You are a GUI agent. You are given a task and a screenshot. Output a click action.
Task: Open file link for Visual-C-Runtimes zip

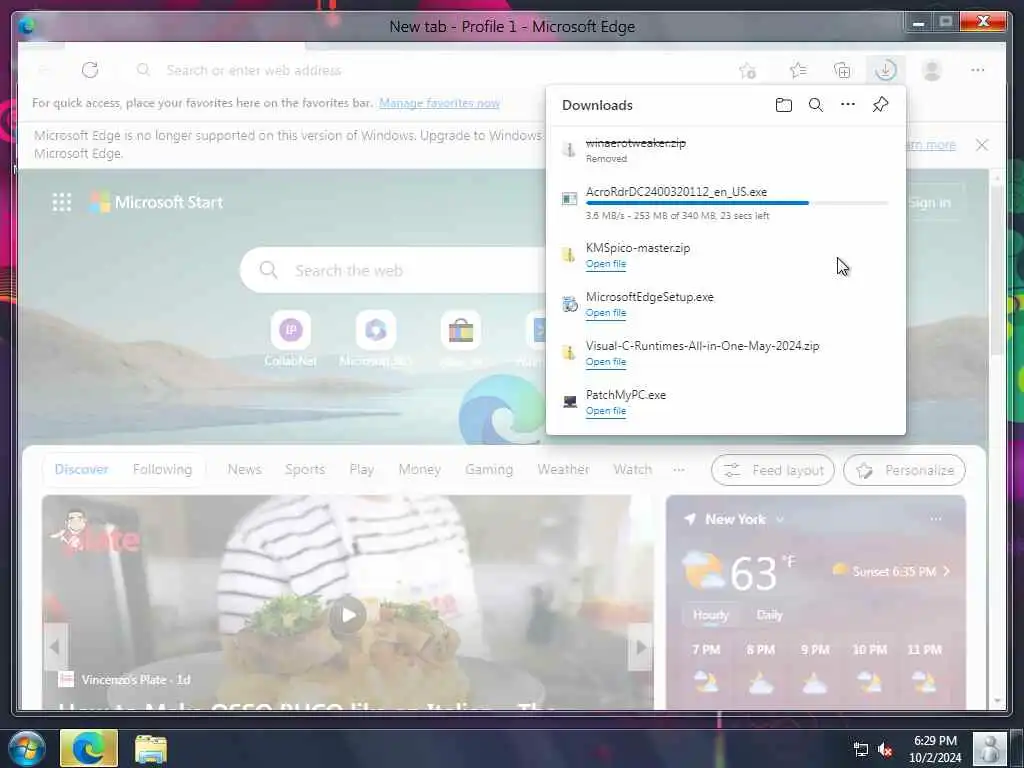[606, 362]
